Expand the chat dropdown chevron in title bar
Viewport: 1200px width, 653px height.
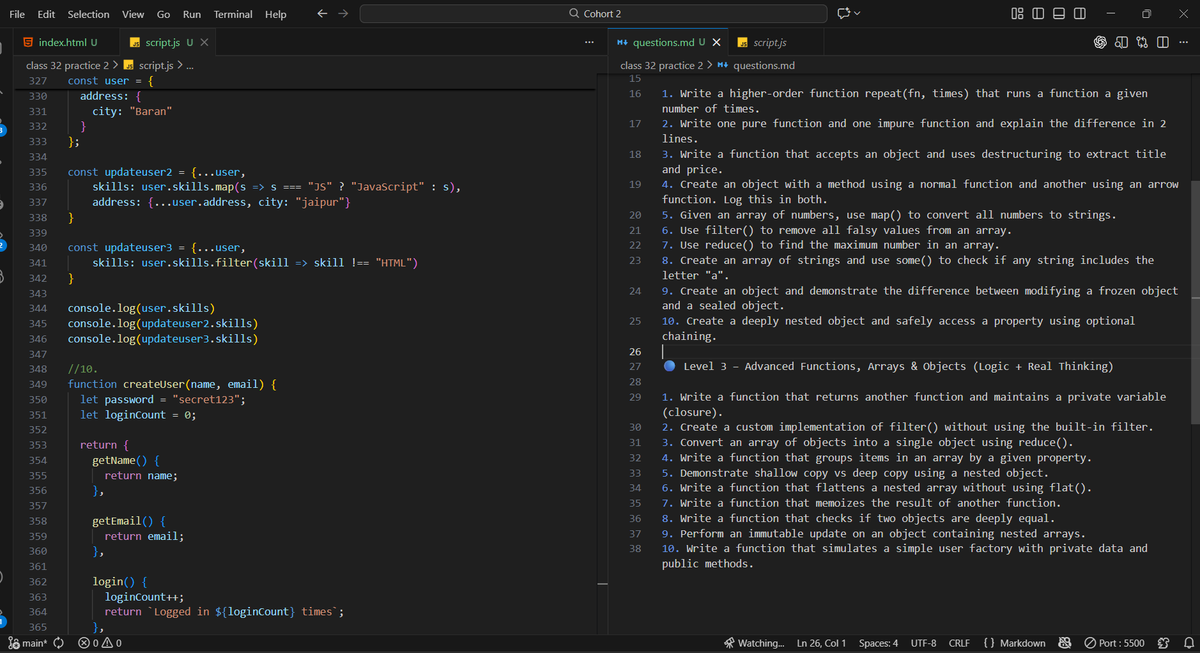858,14
